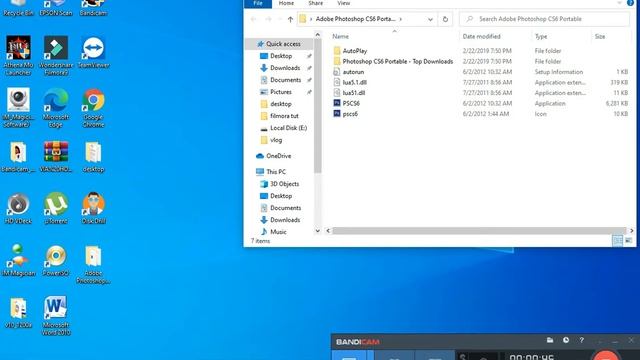Select EPSON Scan desktop shortcut

point(56,8)
